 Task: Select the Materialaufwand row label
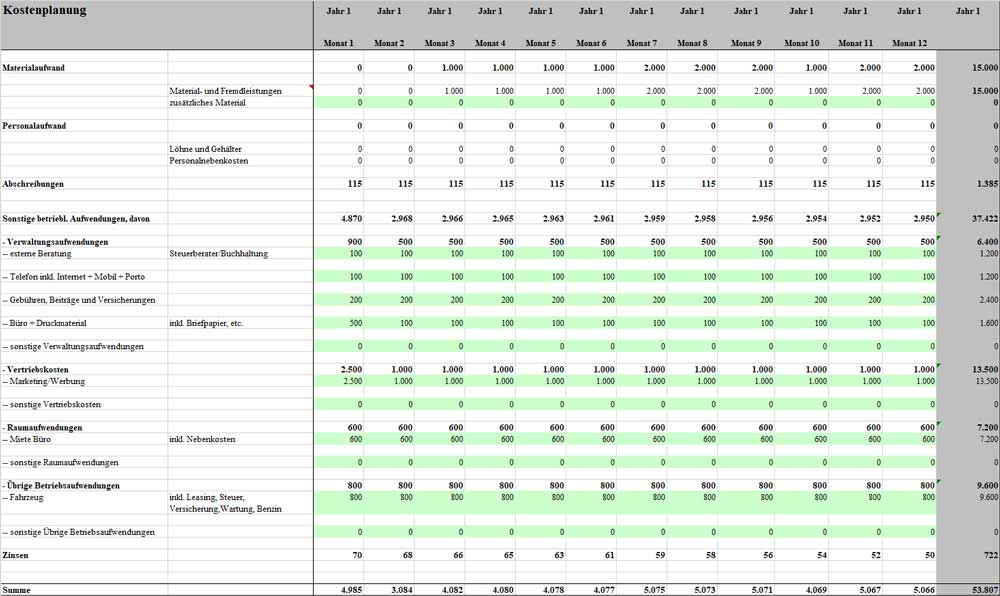coord(34,68)
